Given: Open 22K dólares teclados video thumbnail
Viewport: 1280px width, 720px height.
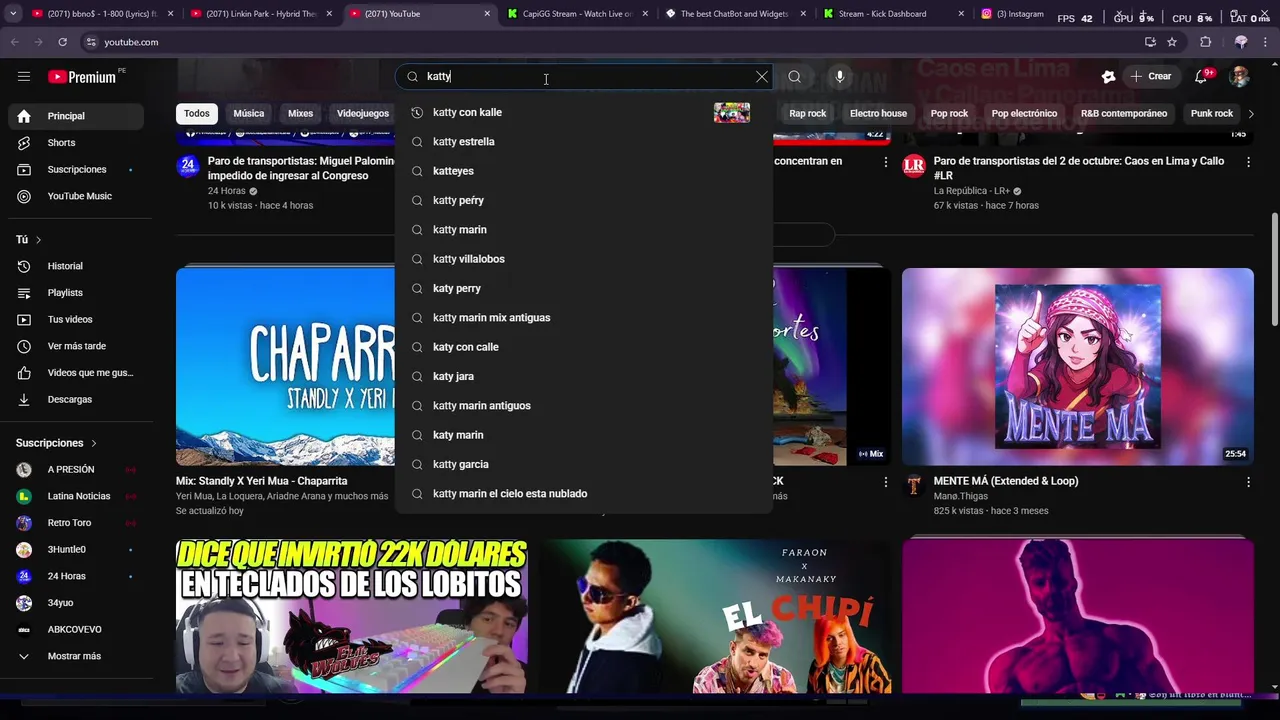Looking at the screenshot, I should [352, 616].
